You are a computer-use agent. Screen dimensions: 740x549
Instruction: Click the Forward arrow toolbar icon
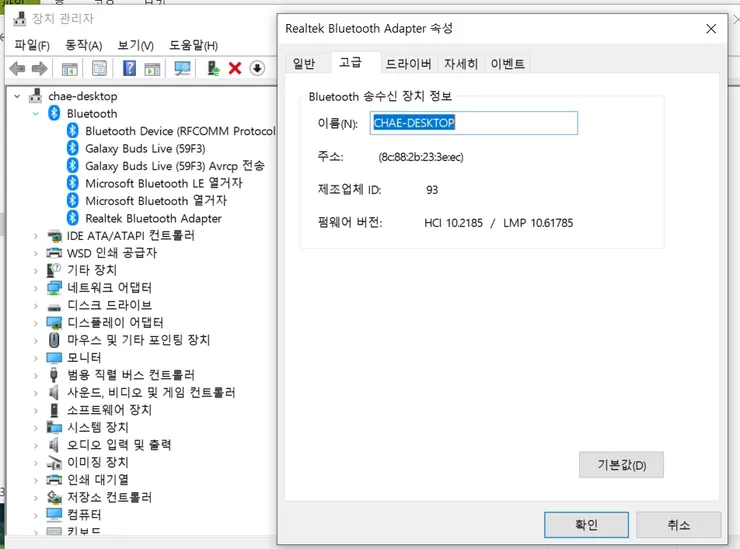[x=39, y=69]
